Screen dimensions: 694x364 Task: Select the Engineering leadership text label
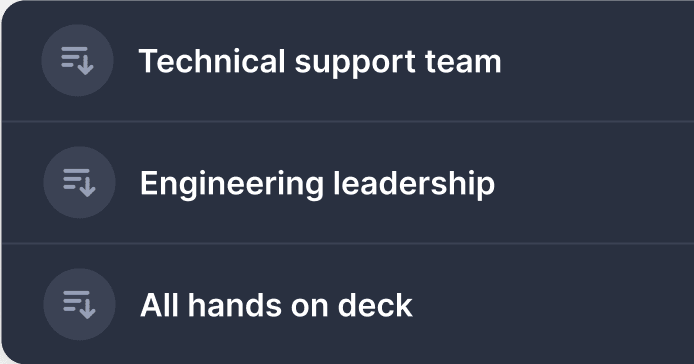(317, 184)
